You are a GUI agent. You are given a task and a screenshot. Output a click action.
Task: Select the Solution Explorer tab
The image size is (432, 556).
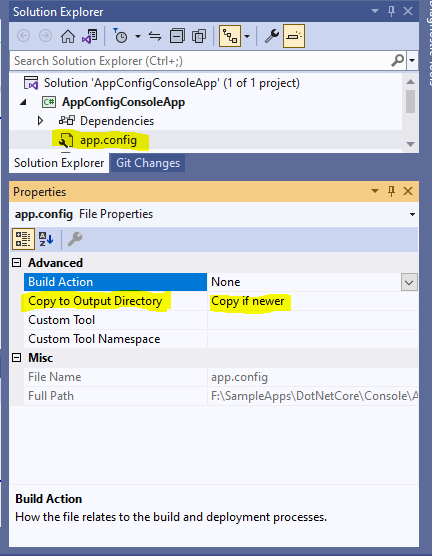(x=59, y=163)
